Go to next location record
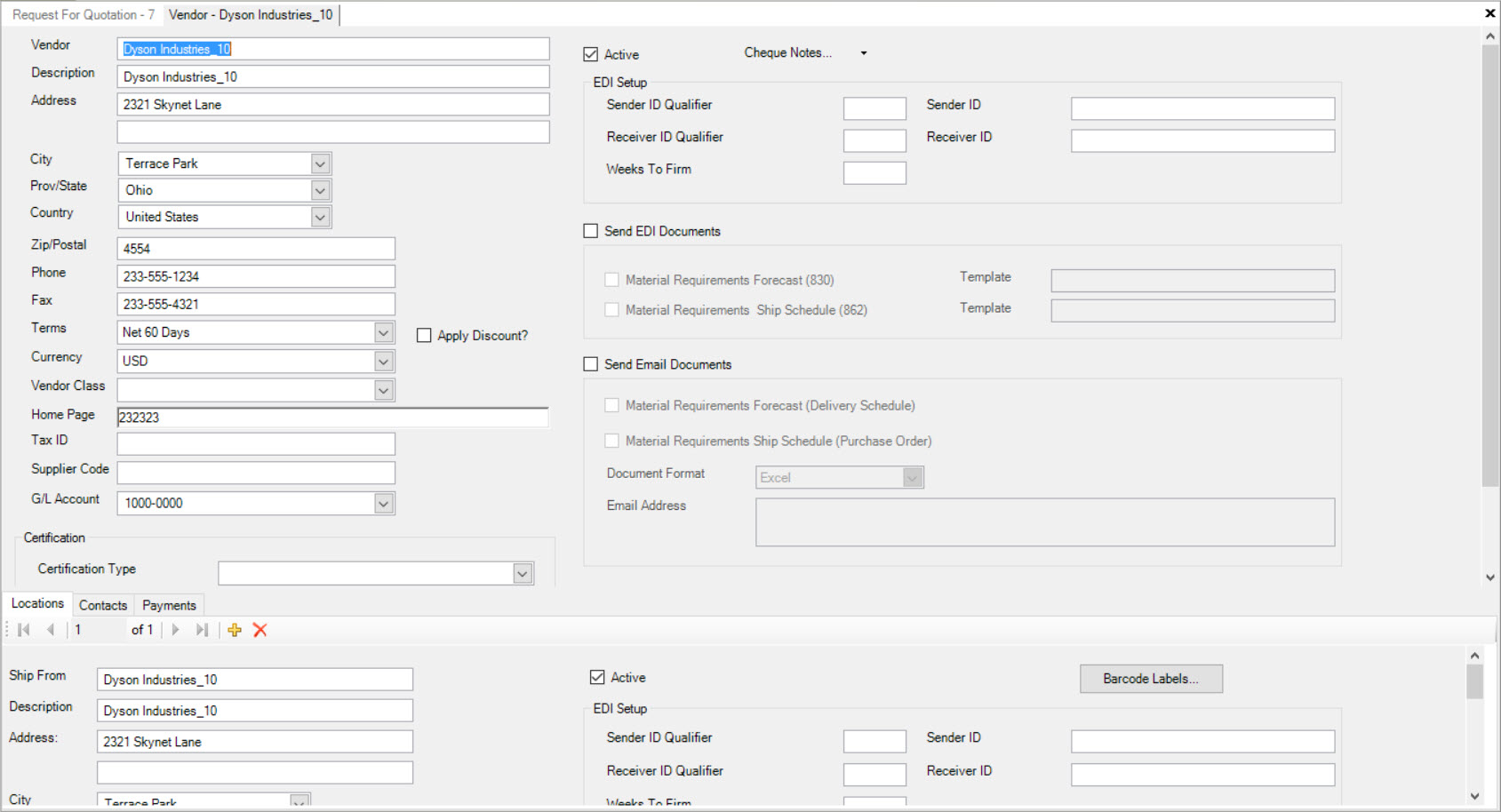The width and height of the screenshot is (1501, 812). pos(175,630)
